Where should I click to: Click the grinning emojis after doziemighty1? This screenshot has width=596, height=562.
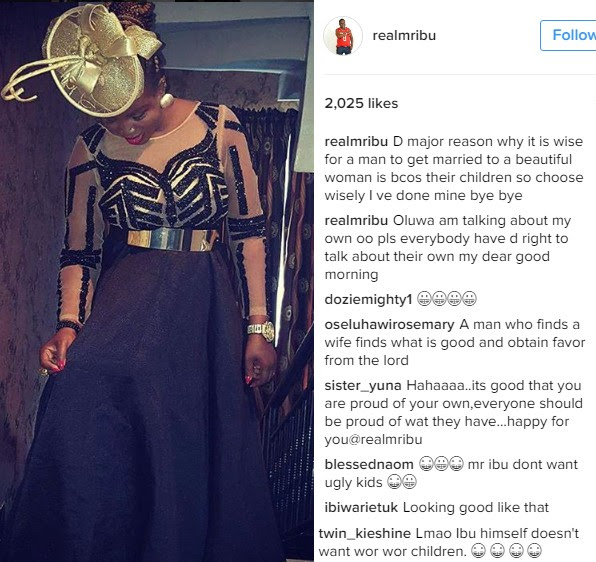pos(447,299)
